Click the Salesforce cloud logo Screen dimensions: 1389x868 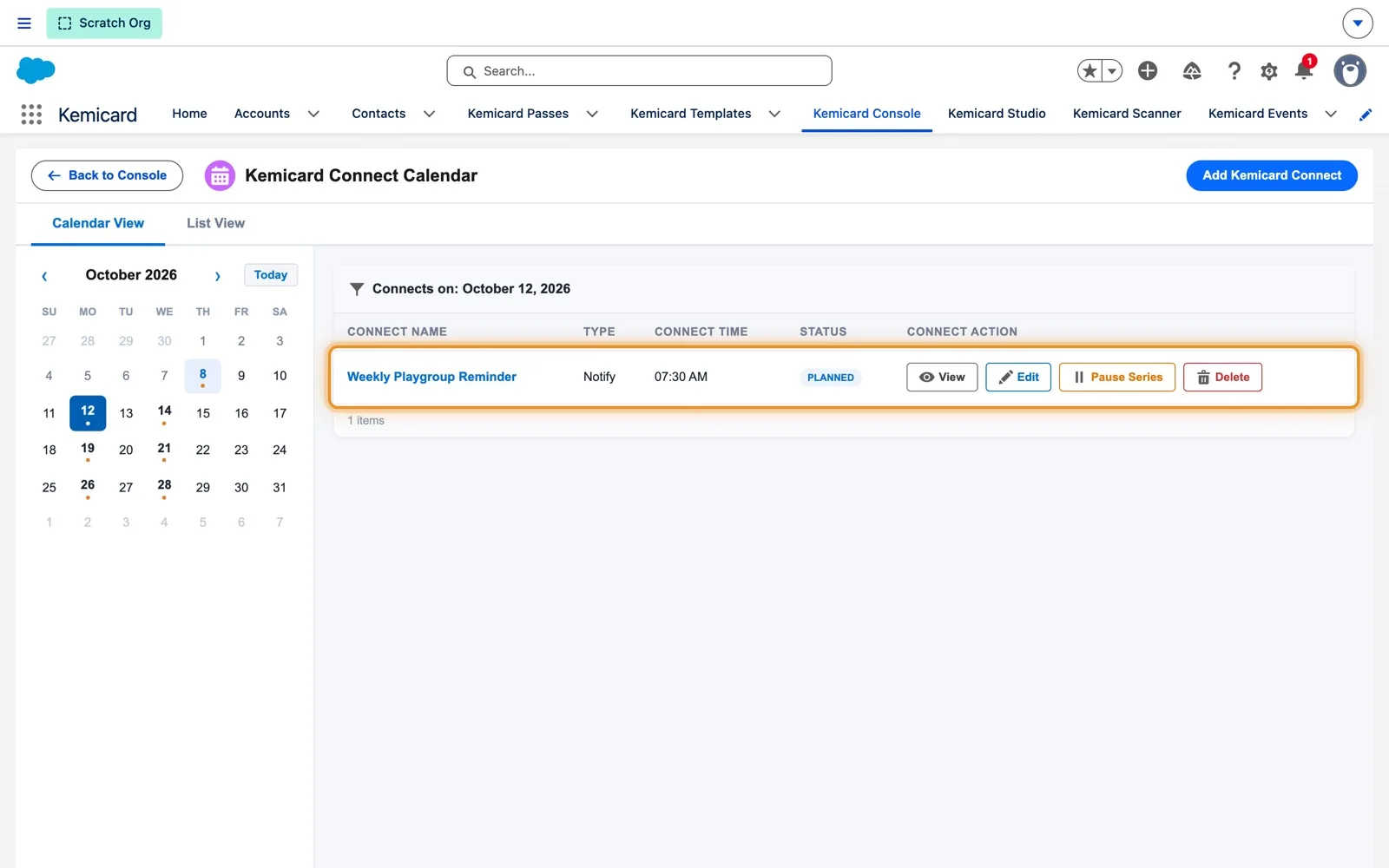pyautogui.click(x=36, y=70)
